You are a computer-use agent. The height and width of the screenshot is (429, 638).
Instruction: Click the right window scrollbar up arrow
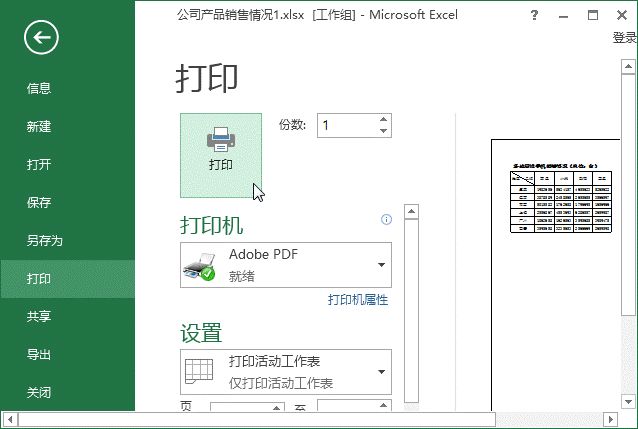pyautogui.click(x=628, y=66)
